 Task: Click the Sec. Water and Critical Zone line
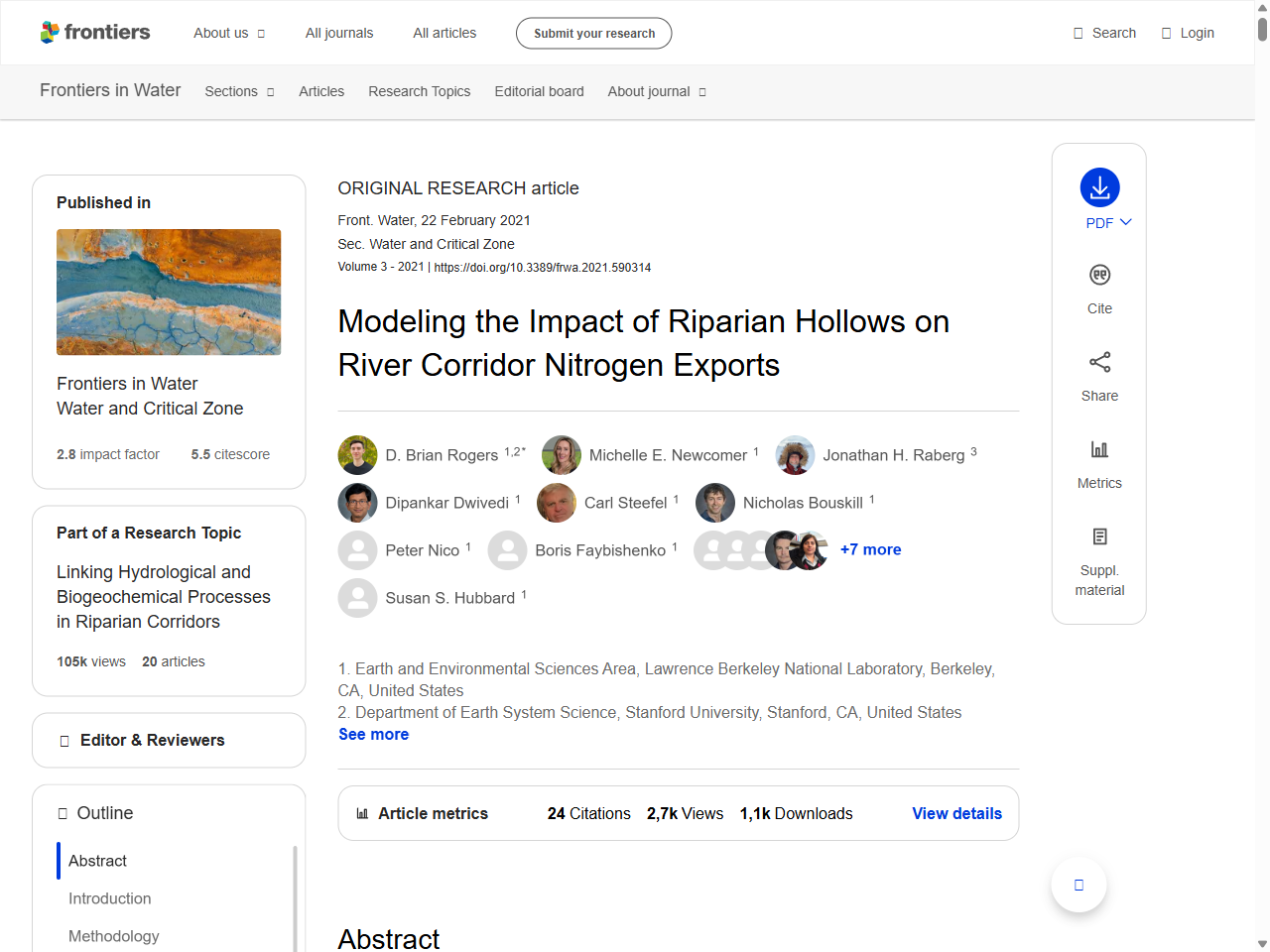[x=427, y=244]
